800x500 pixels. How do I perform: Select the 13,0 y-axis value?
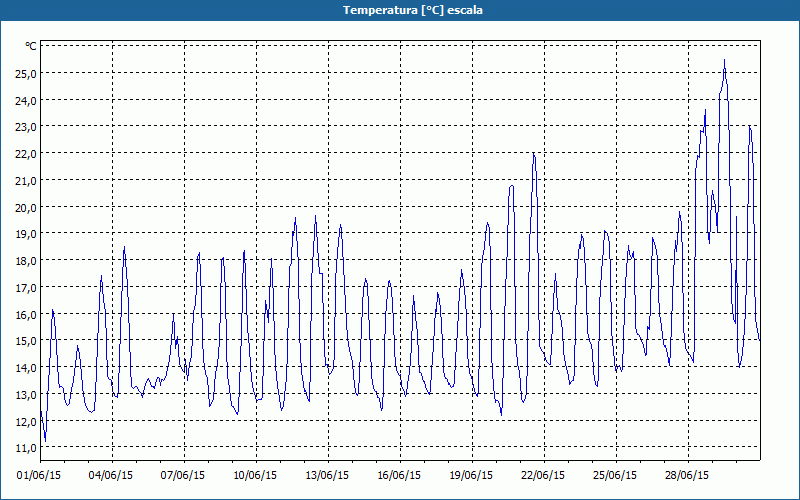pos(26,394)
